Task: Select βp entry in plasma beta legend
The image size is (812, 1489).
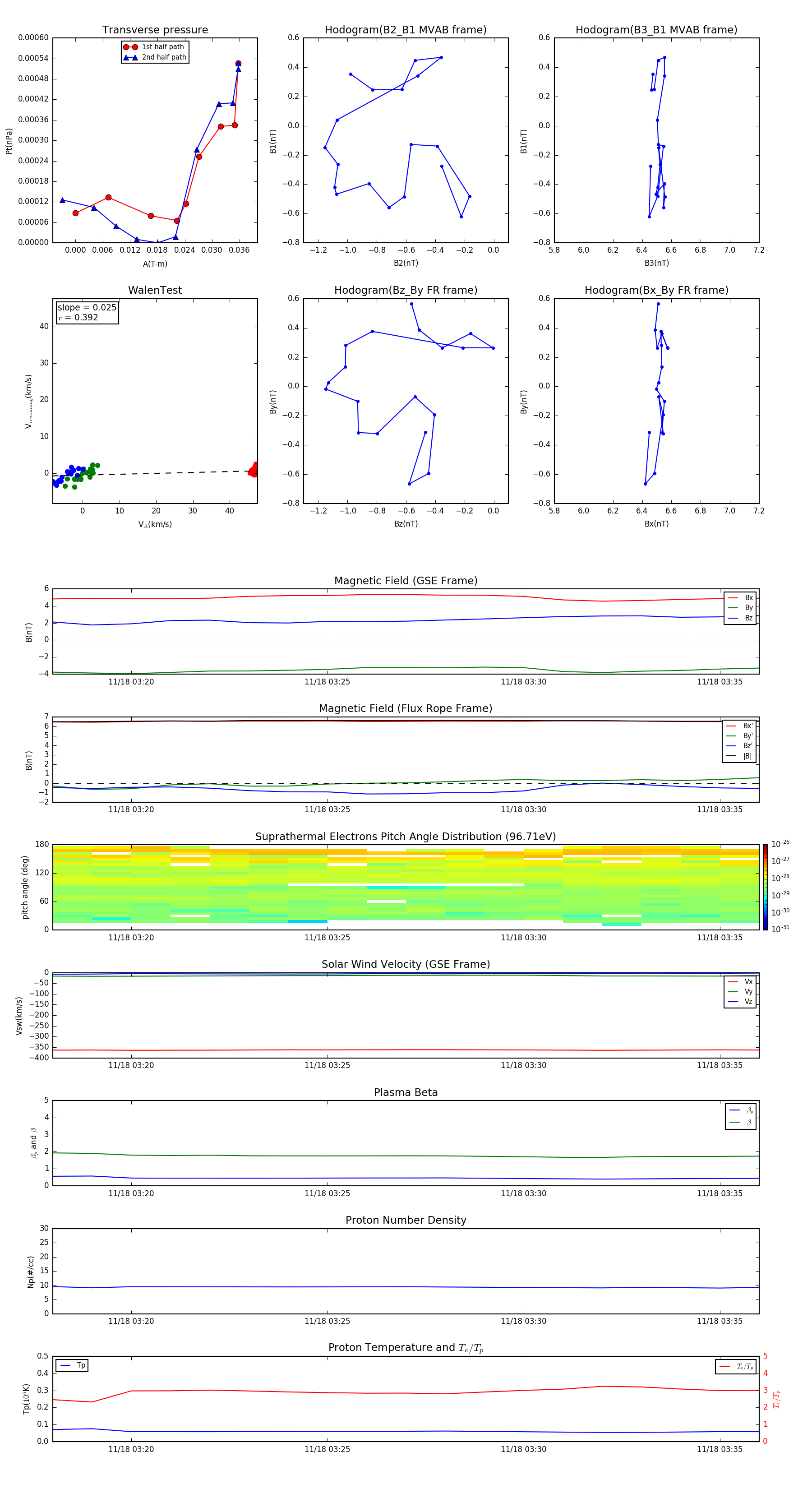Action: [742, 1110]
